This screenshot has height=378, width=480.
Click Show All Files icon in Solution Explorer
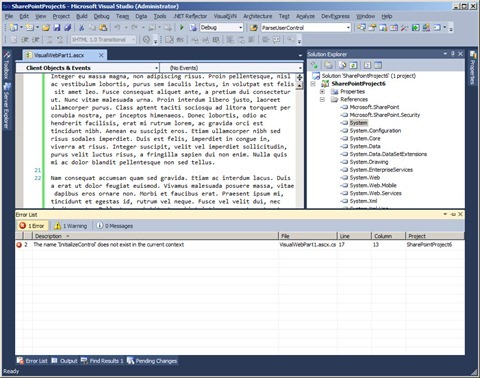point(328,65)
